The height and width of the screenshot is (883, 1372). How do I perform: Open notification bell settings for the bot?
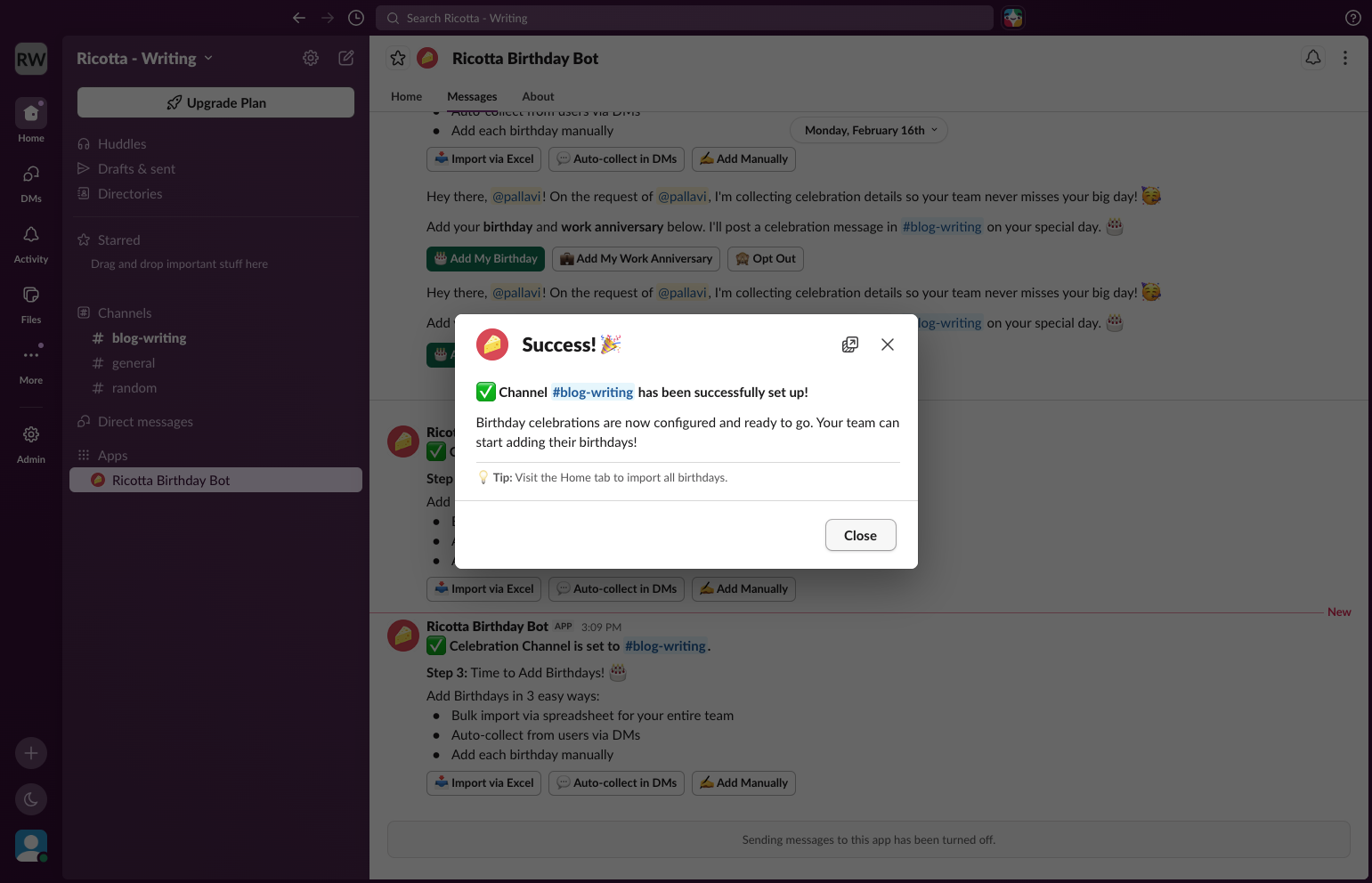coord(1313,58)
